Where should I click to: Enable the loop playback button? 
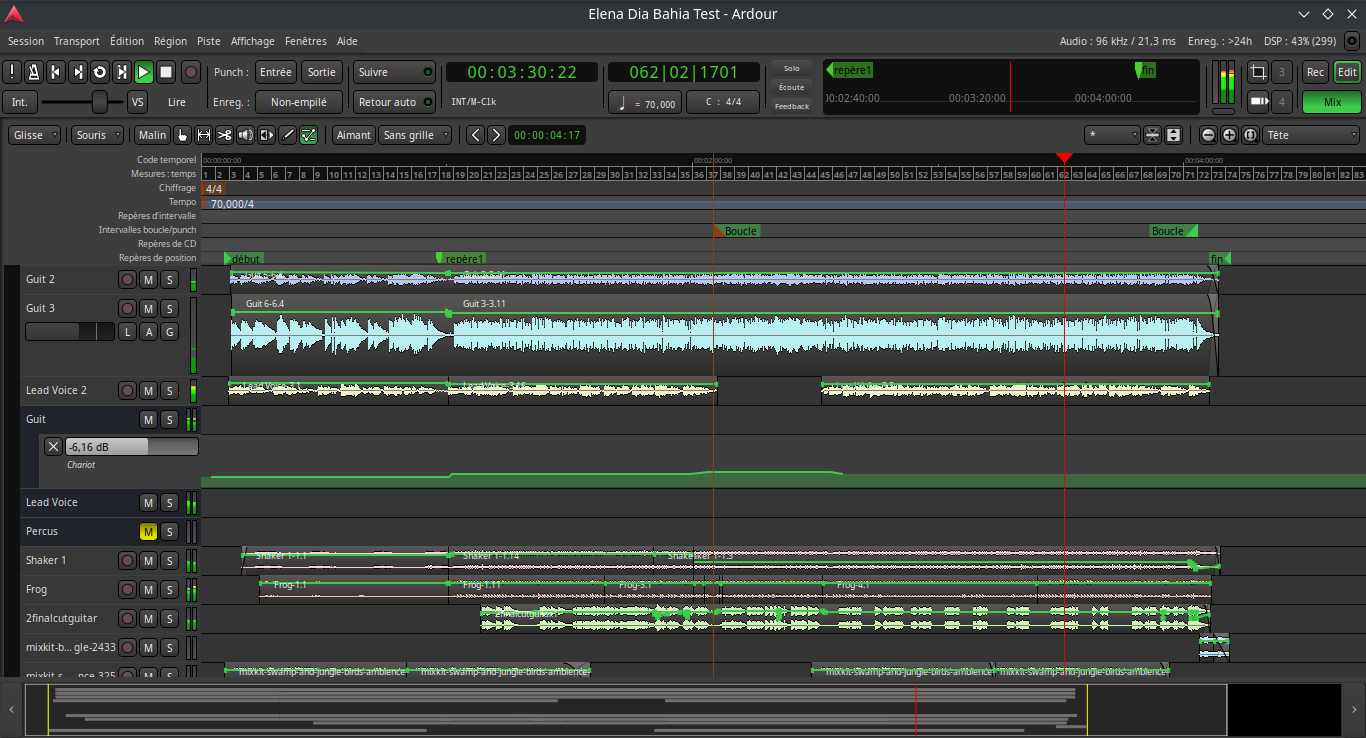click(99, 72)
